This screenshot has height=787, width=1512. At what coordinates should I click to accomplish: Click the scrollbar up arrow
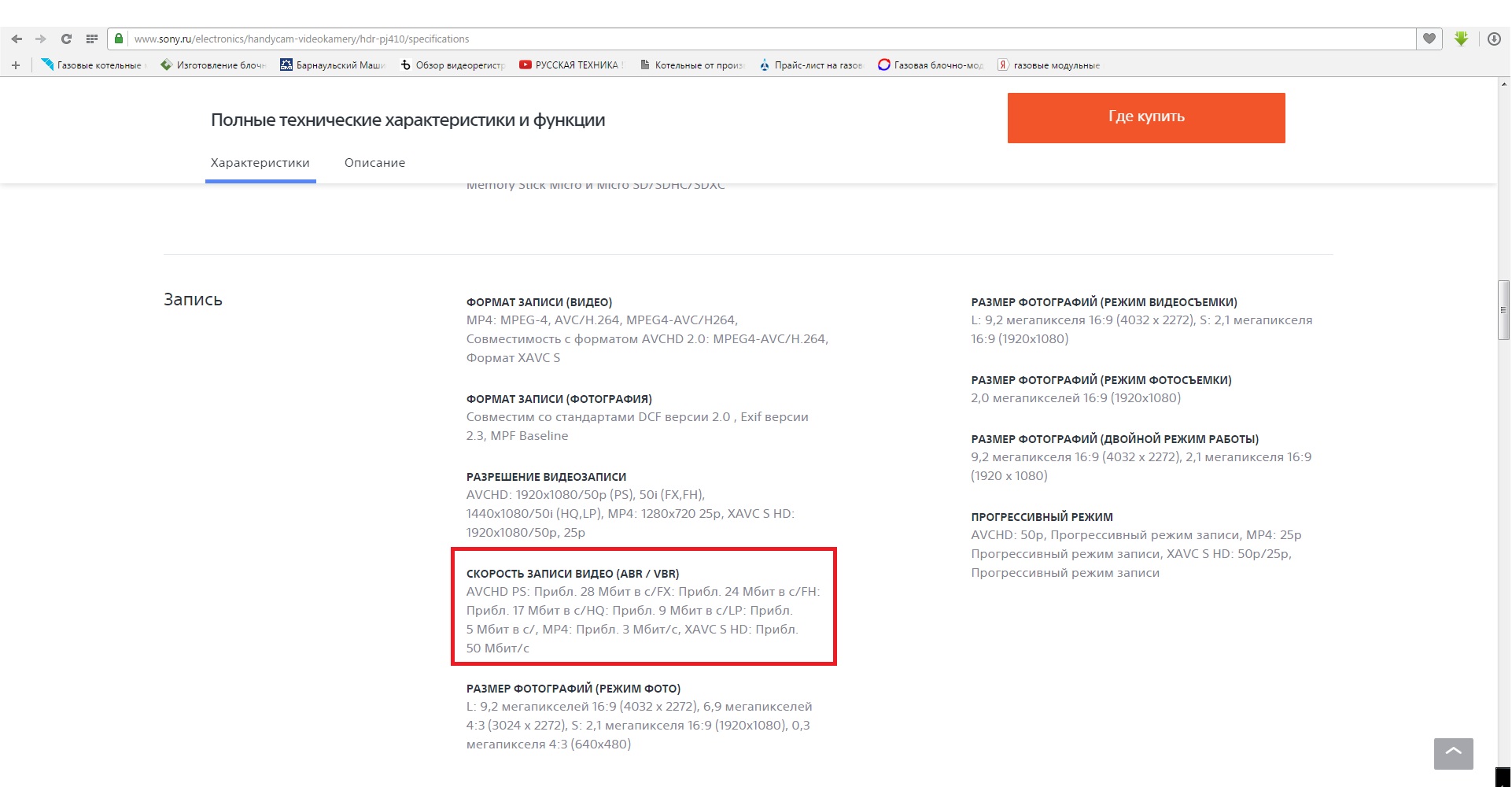pos(1503,84)
